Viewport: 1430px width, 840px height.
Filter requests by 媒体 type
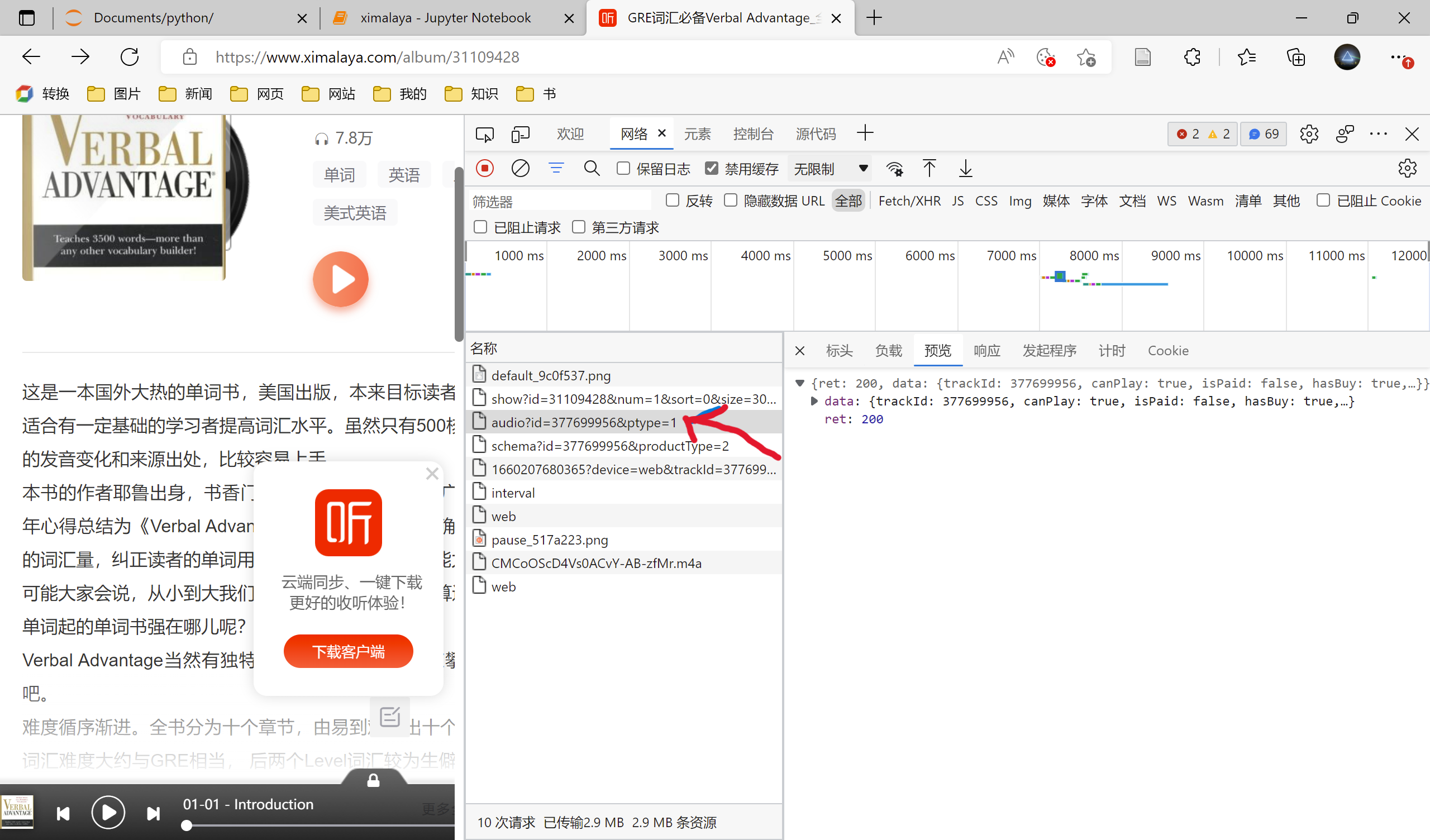(x=1056, y=201)
